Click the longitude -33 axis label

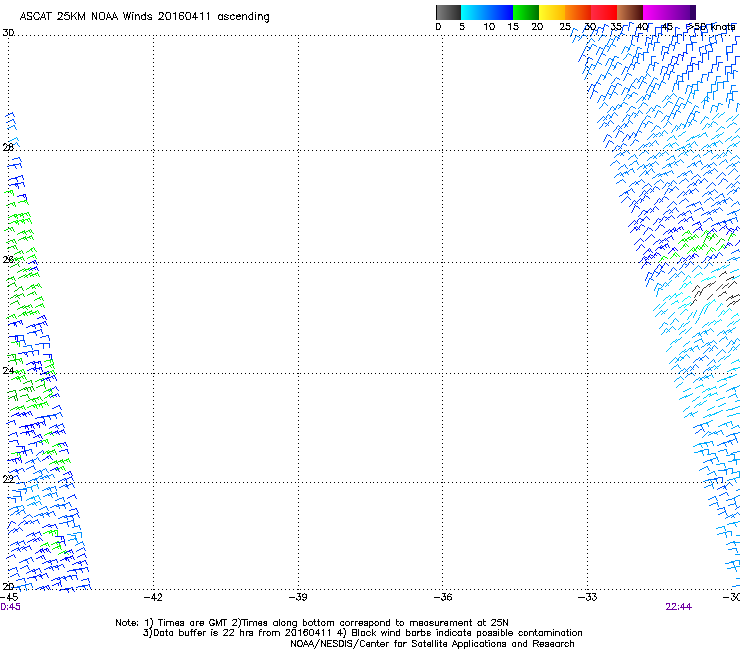[588, 597]
